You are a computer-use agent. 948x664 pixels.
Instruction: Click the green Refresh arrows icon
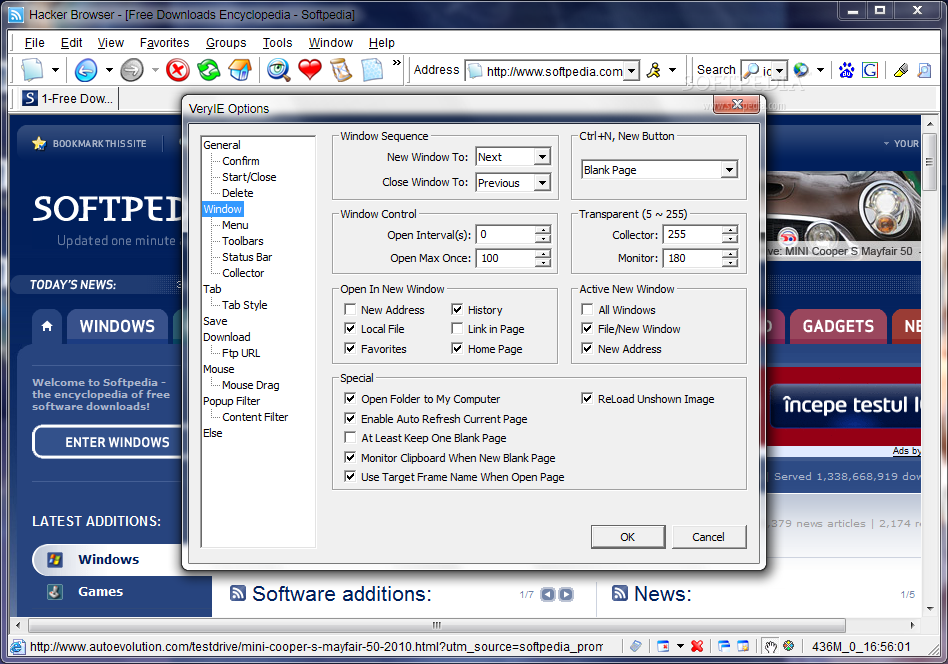[x=209, y=70]
